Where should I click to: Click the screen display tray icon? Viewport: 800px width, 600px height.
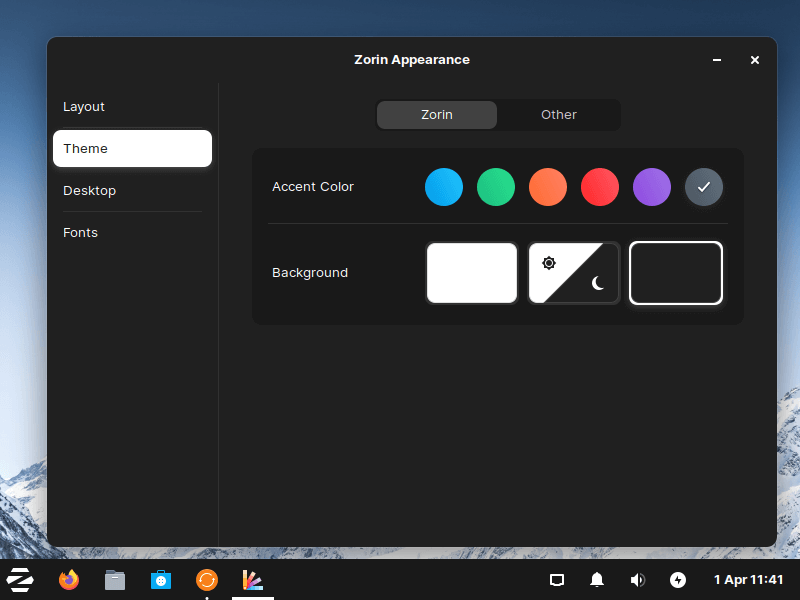(x=557, y=580)
